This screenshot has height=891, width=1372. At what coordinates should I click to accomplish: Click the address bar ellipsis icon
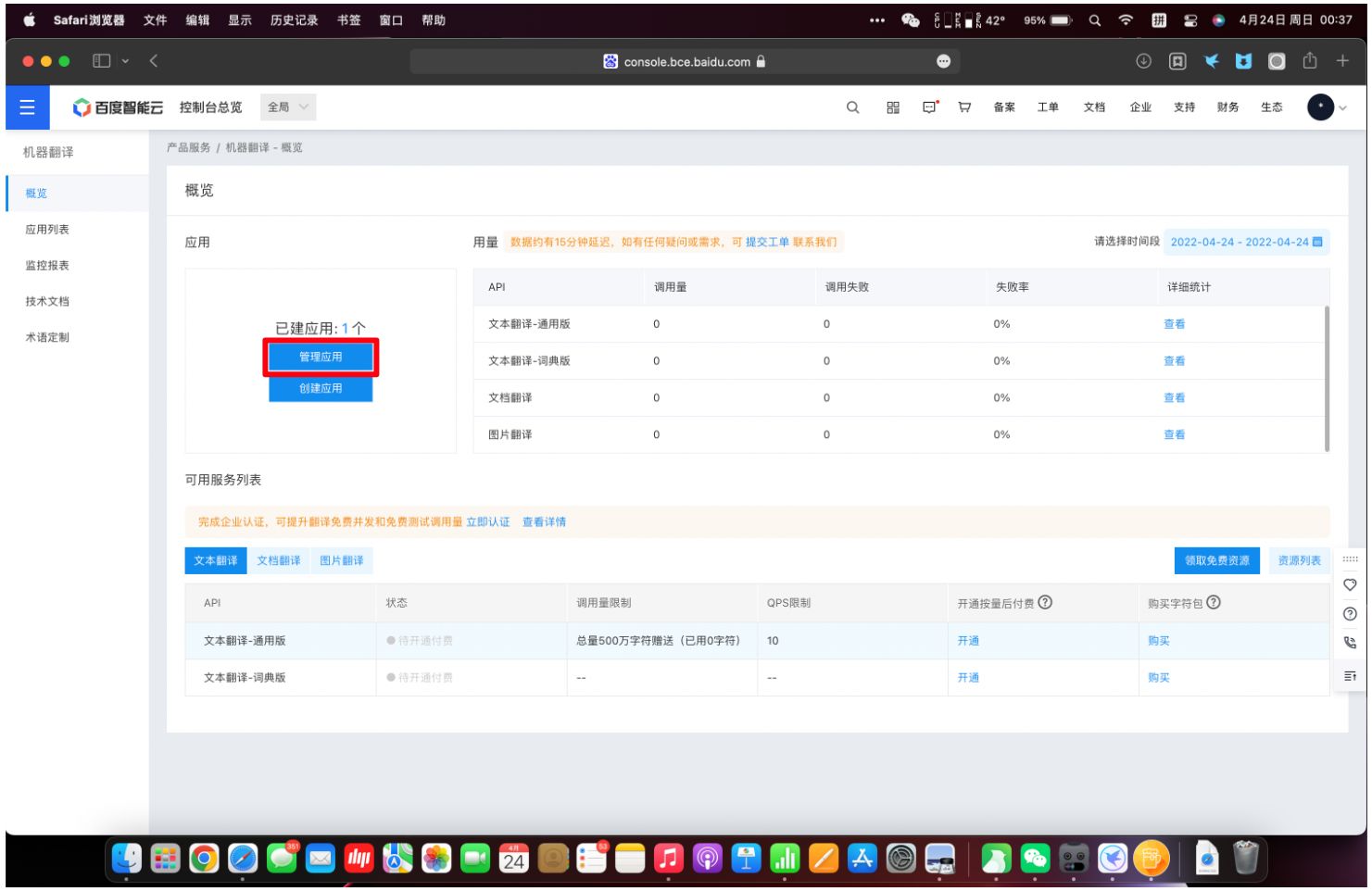point(943,61)
